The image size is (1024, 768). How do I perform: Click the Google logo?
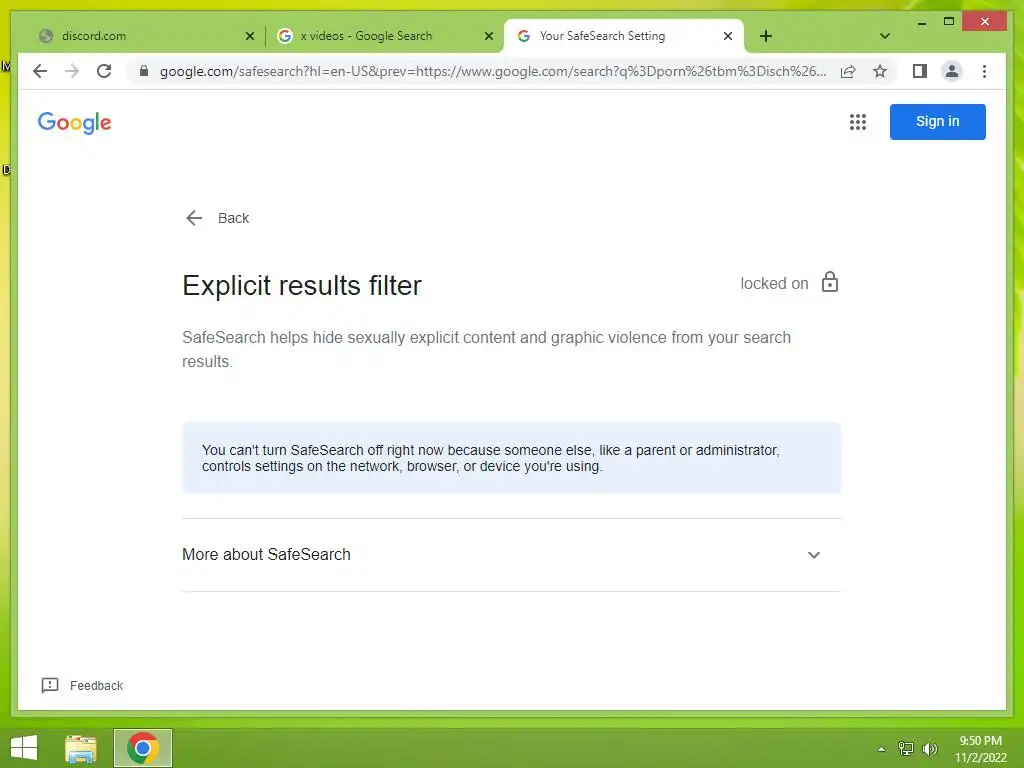[x=74, y=123]
